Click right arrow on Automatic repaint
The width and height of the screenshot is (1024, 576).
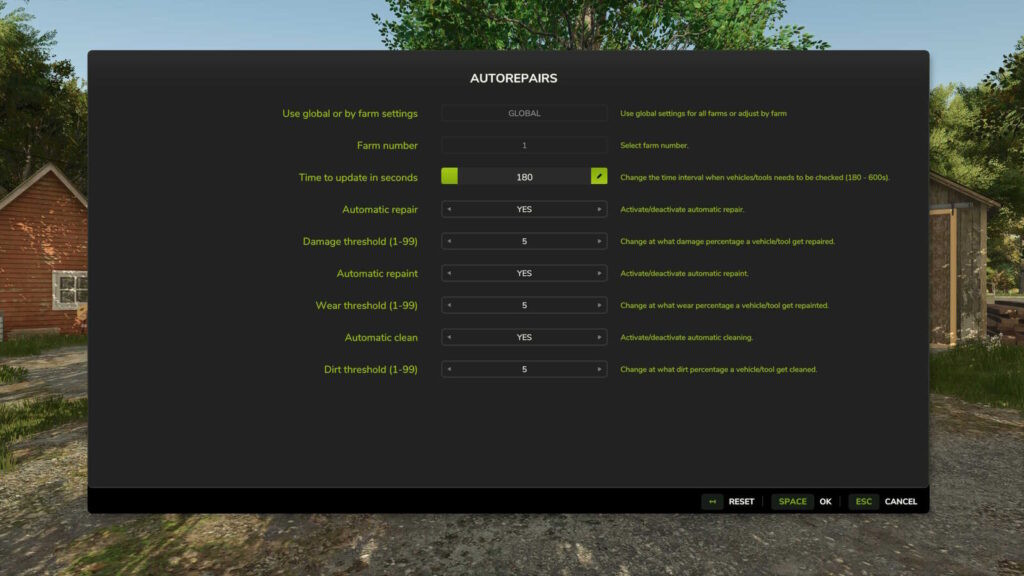click(x=599, y=273)
